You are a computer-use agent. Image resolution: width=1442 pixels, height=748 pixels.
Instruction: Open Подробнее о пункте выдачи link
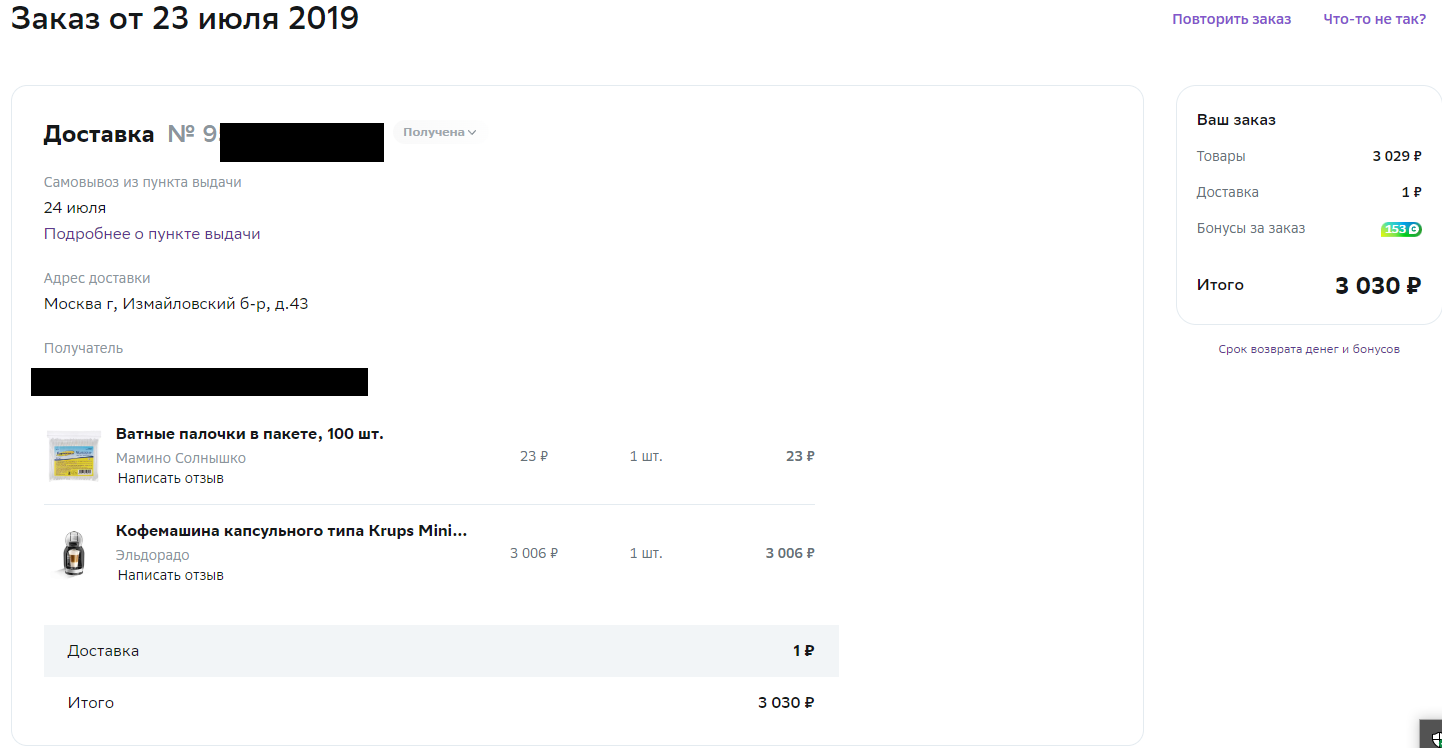(152, 234)
